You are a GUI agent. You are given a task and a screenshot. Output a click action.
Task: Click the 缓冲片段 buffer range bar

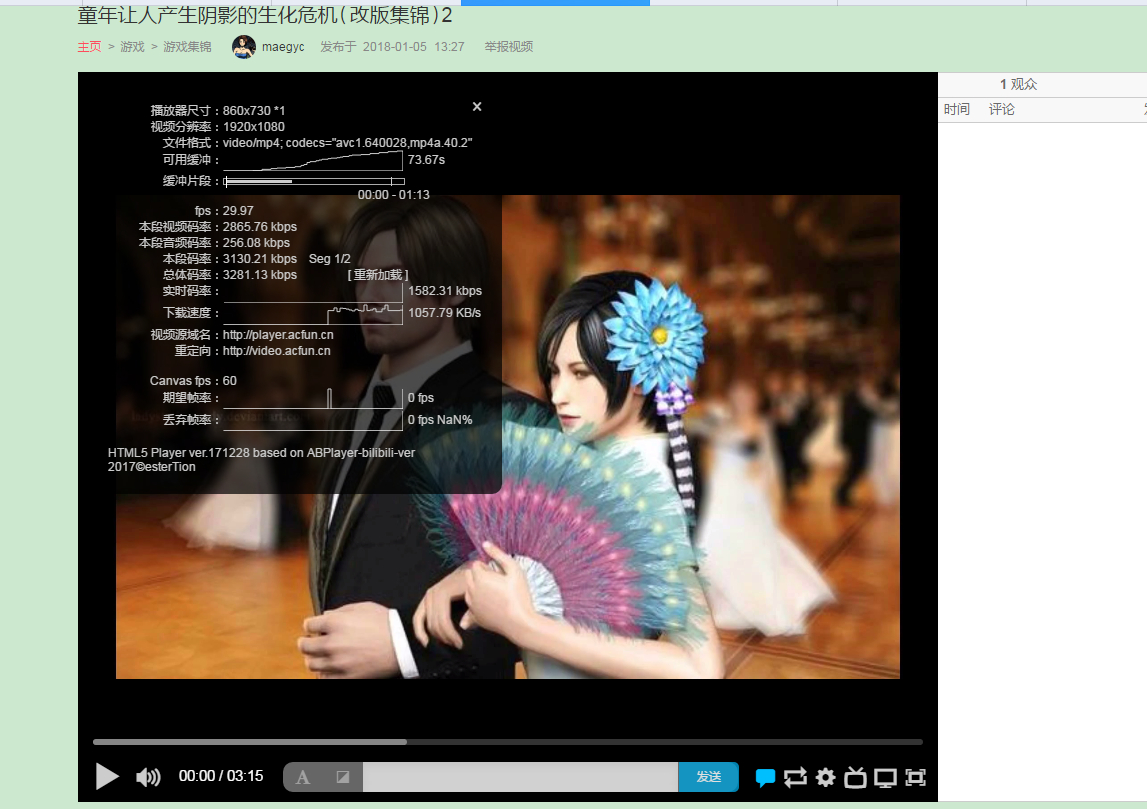click(315, 181)
